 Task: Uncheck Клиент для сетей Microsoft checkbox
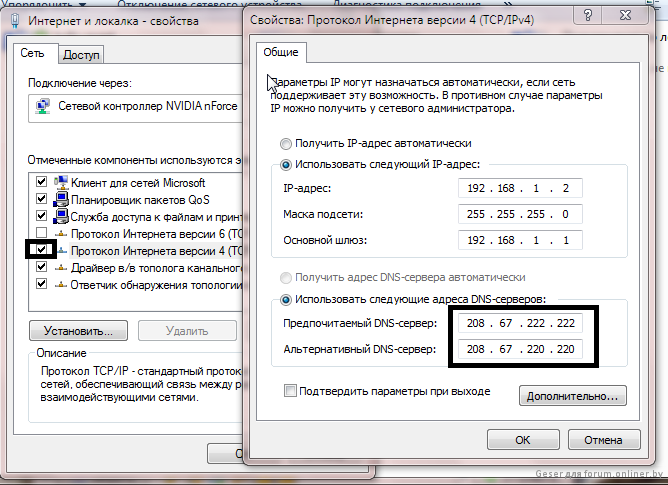pos(41,182)
